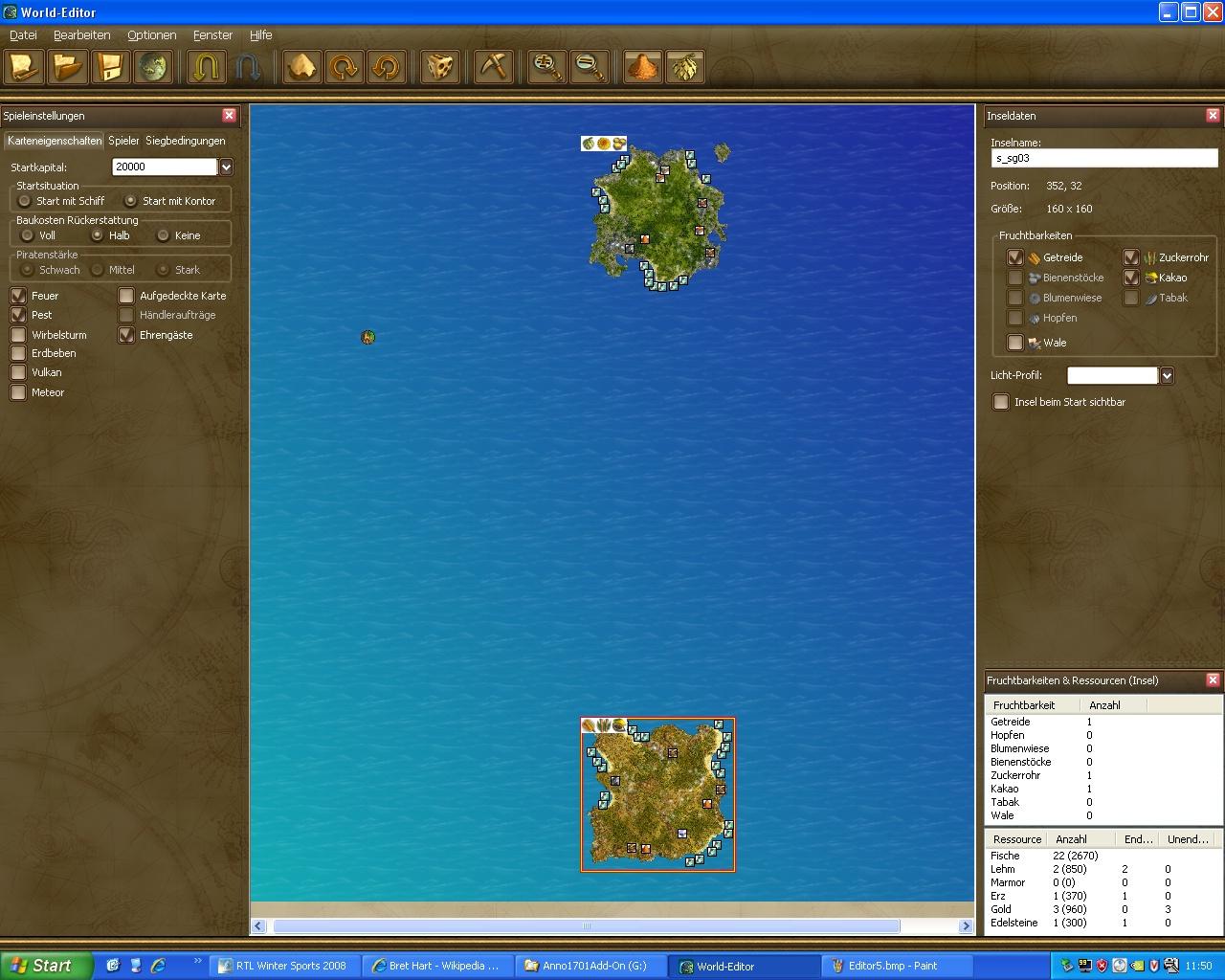
Task: Open the Bearbeiten menu
Action: [82, 35]
